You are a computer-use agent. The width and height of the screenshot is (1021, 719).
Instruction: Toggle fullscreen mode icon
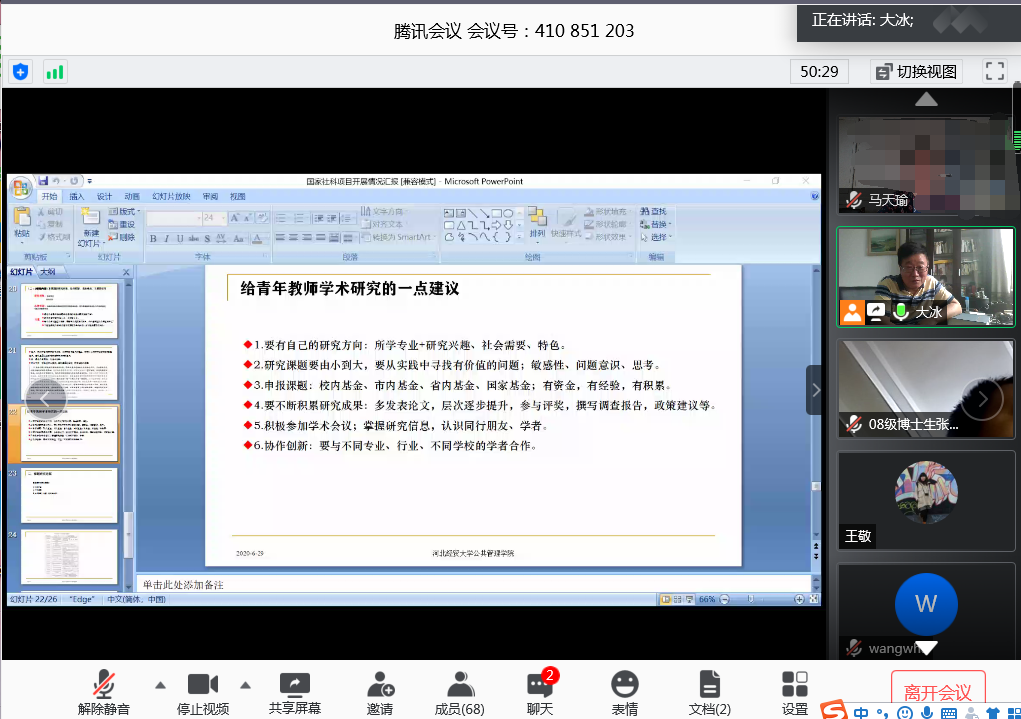994,71
